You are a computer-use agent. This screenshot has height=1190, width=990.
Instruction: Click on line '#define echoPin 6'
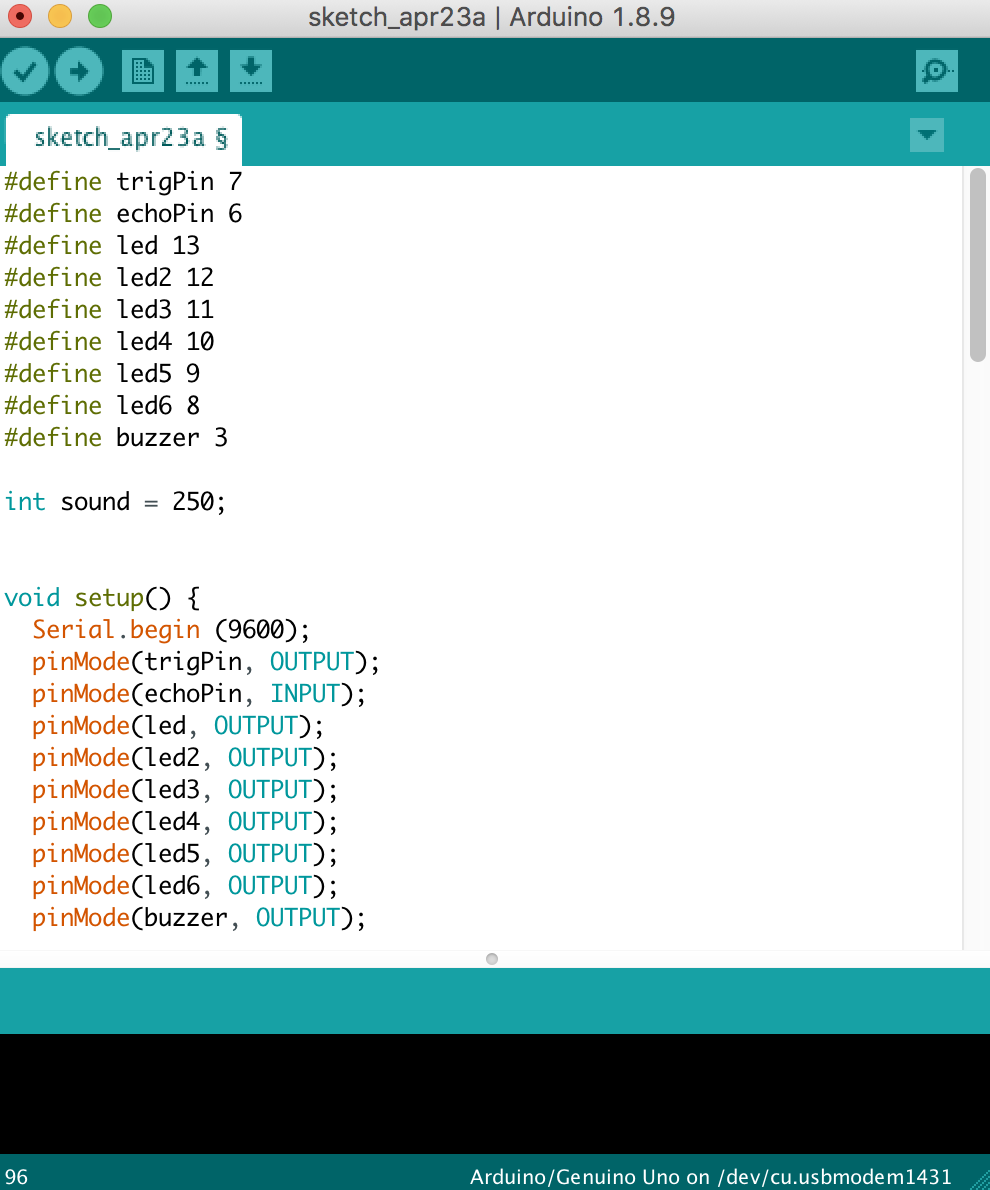(123, 214)
